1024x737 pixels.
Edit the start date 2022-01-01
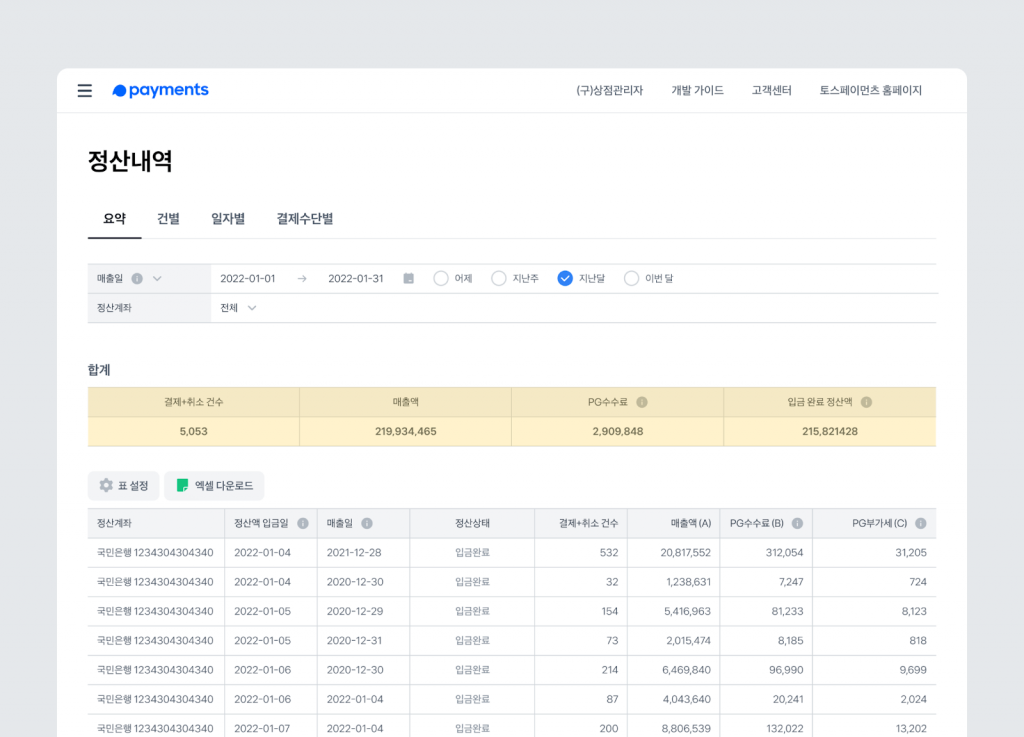tap(248, 279)
